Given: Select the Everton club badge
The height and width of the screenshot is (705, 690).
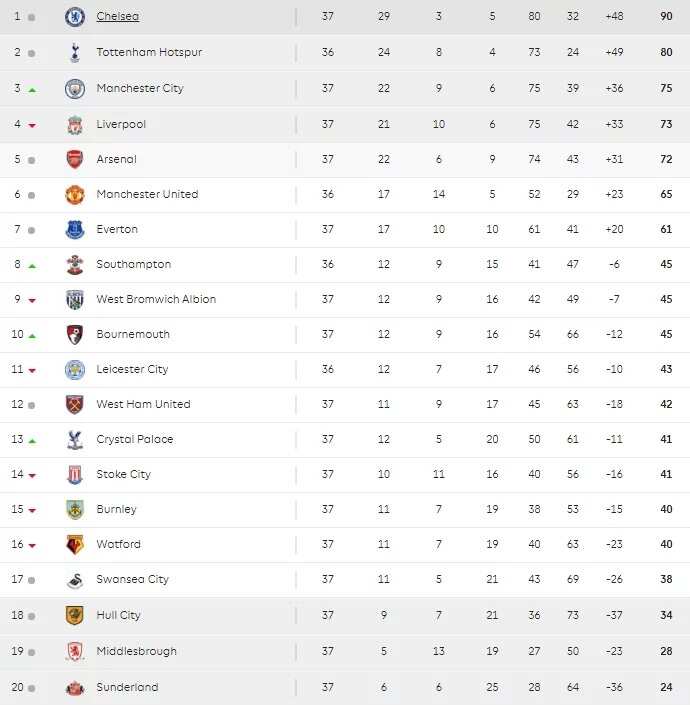Looking at the screenshot, I should coord(75,229).
